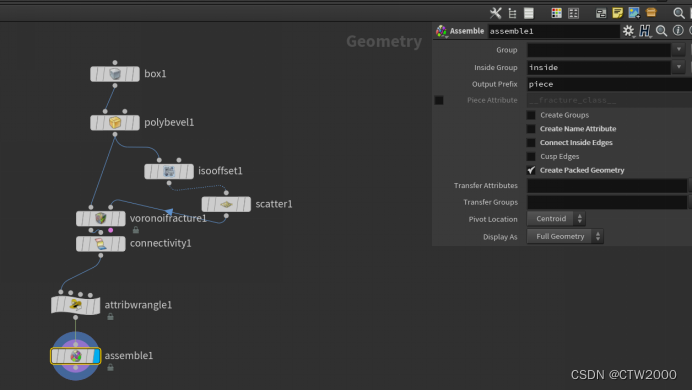The image size is (693, 390).
Task: Add a background image to network
Action: point(634,13)
